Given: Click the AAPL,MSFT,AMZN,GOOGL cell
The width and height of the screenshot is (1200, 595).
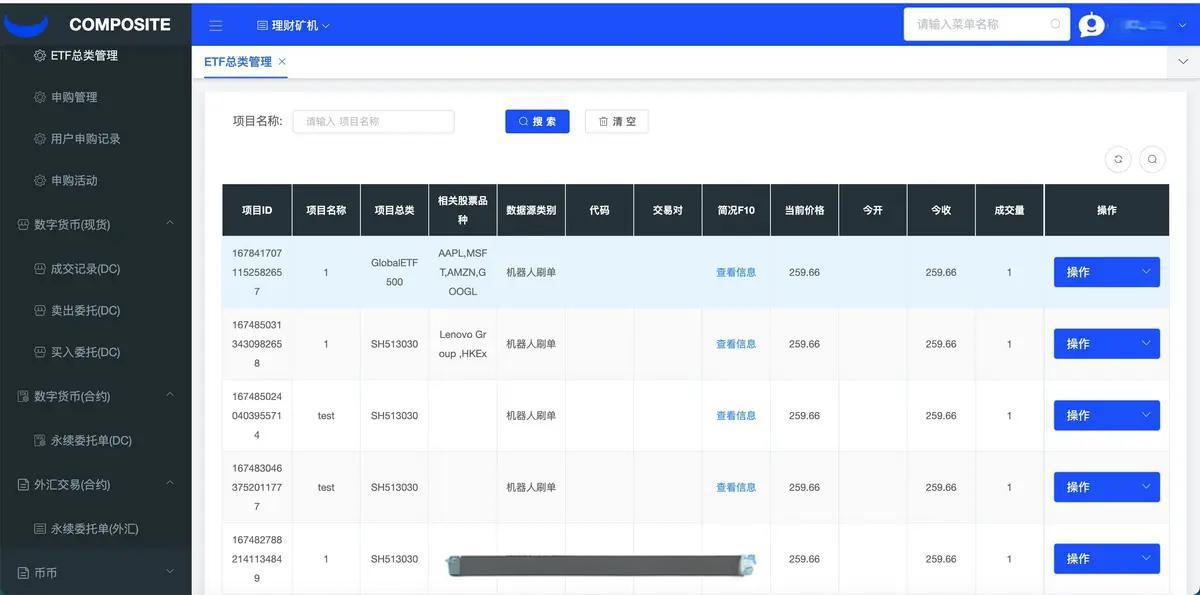Looking at the screenshot, I should [463, 272].
